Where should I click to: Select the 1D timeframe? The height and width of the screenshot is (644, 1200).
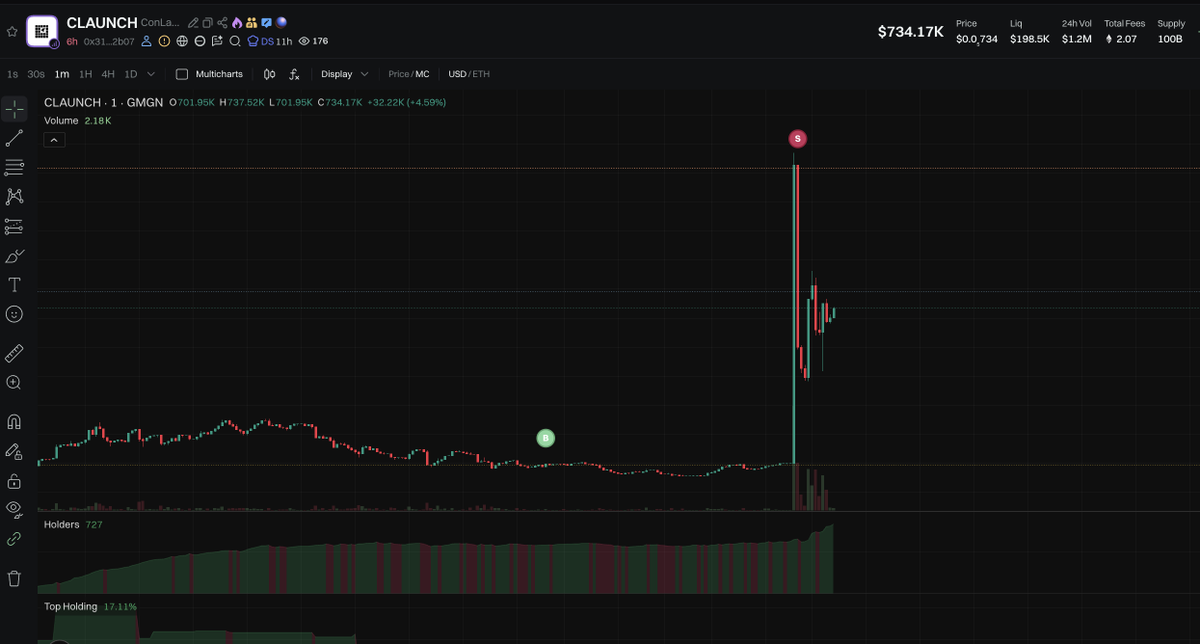coord(131,74)
